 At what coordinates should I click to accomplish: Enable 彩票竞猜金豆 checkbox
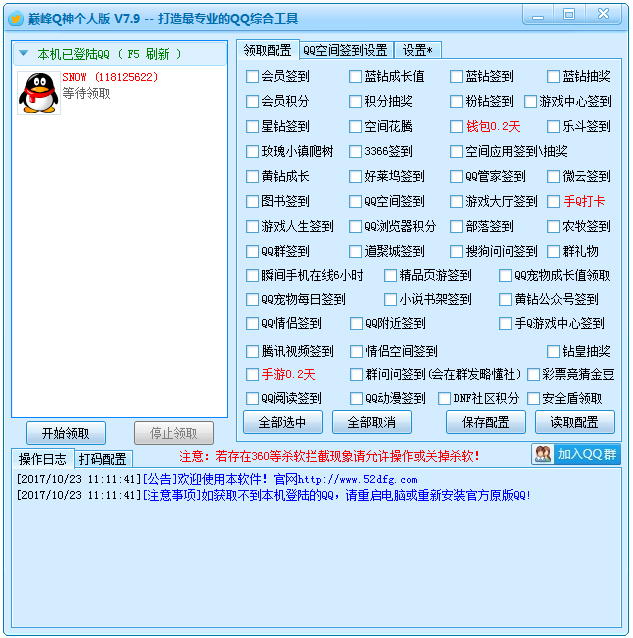tap(533, 374)
